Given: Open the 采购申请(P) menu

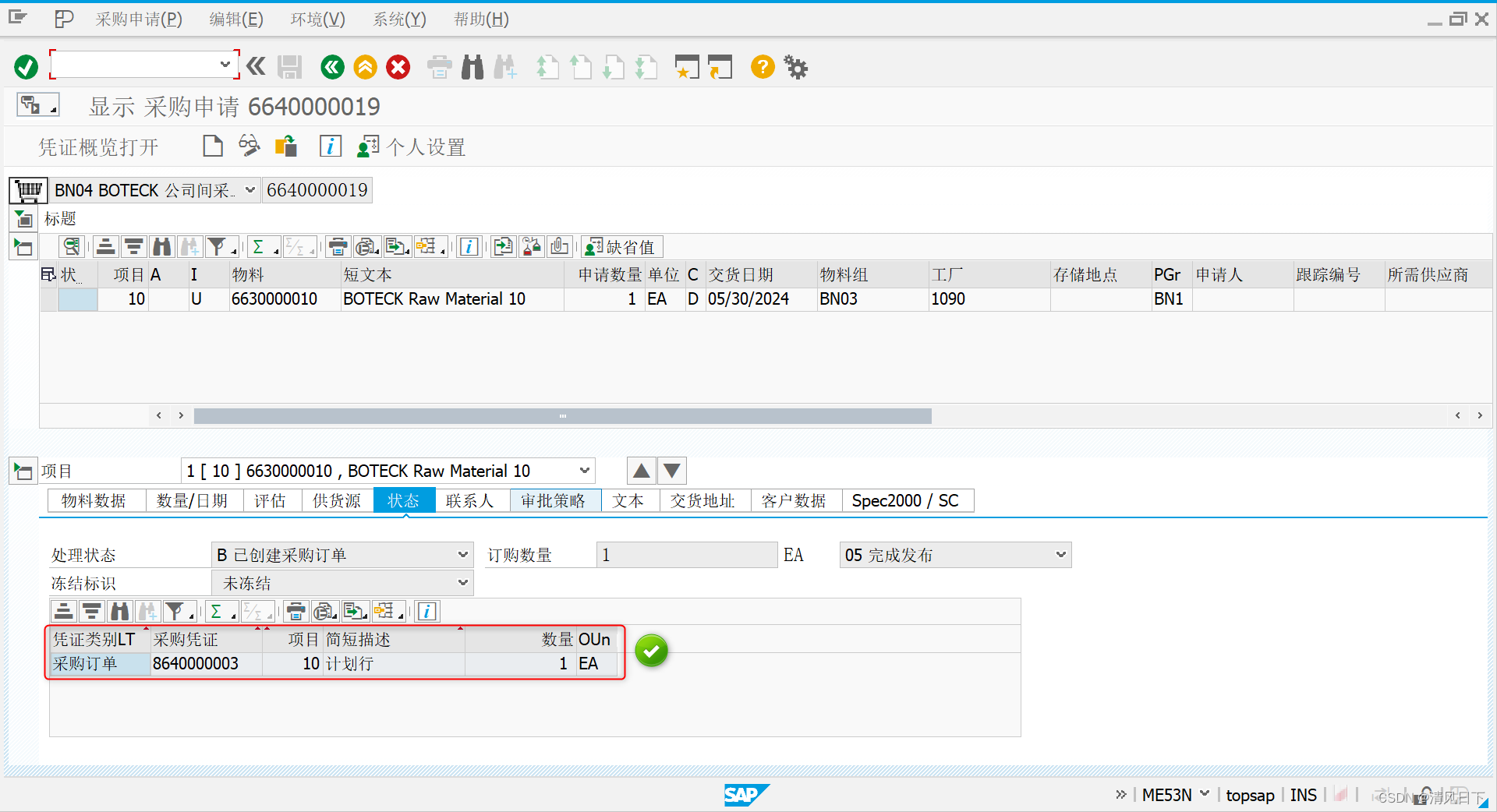Looking at the screenshot, I should (139, 19).
